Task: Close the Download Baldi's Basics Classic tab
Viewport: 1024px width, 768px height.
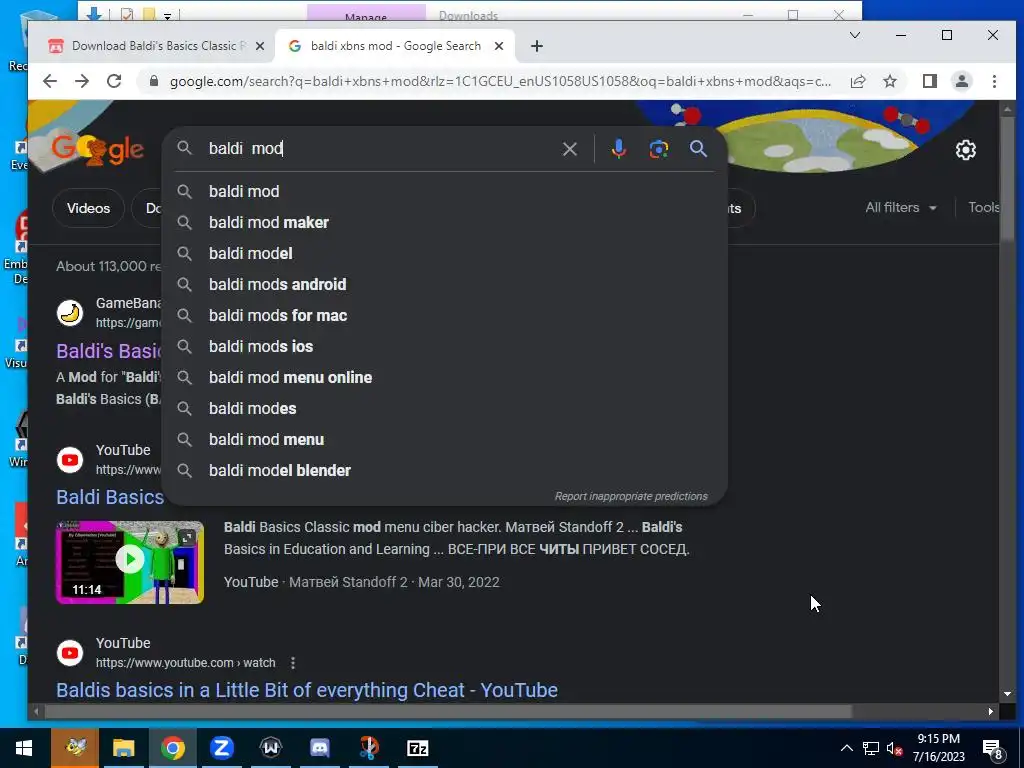Action: (259, 46)
